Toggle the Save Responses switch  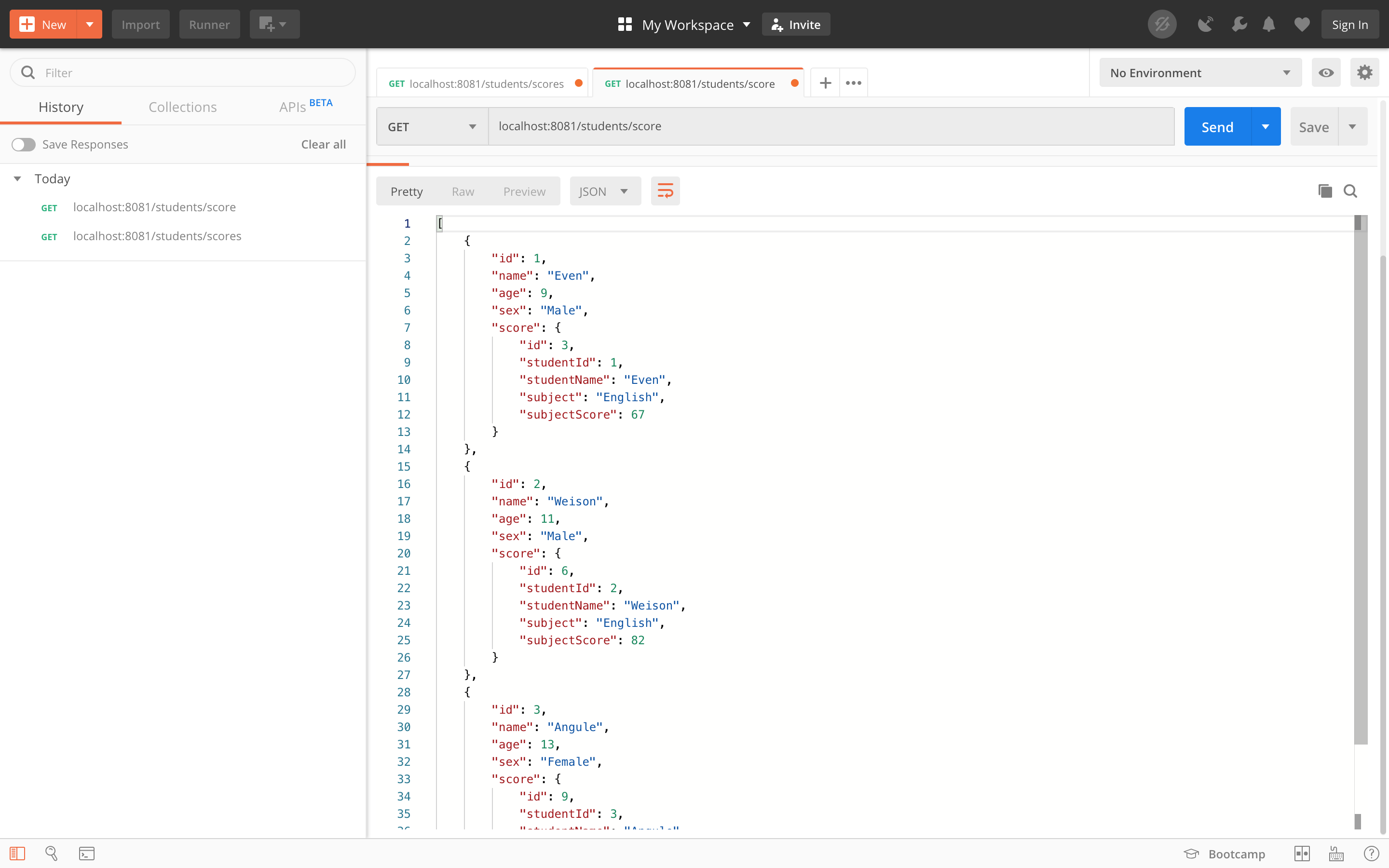tap(24, 145)
